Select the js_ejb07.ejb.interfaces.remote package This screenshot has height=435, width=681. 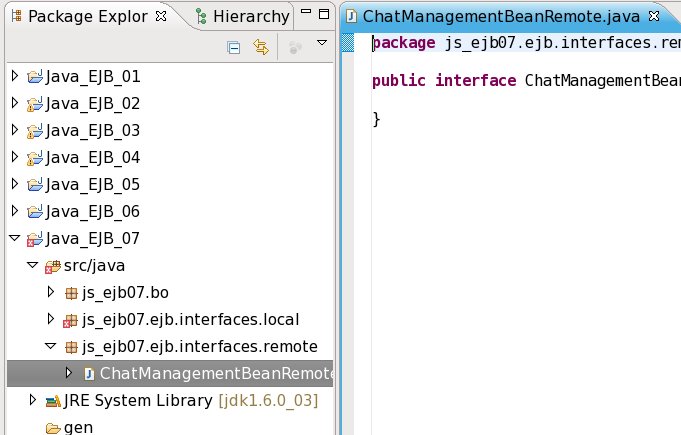(x=199, y=347)
